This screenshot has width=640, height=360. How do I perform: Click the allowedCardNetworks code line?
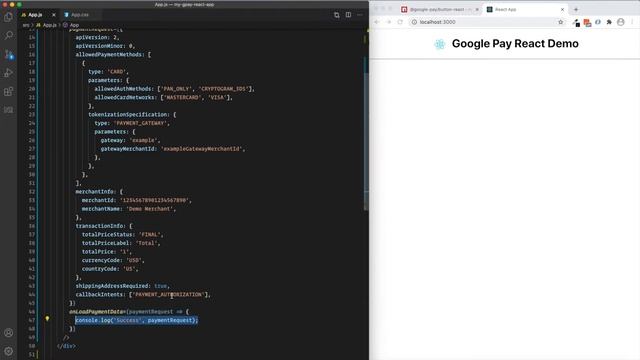[x=163, y=98]
